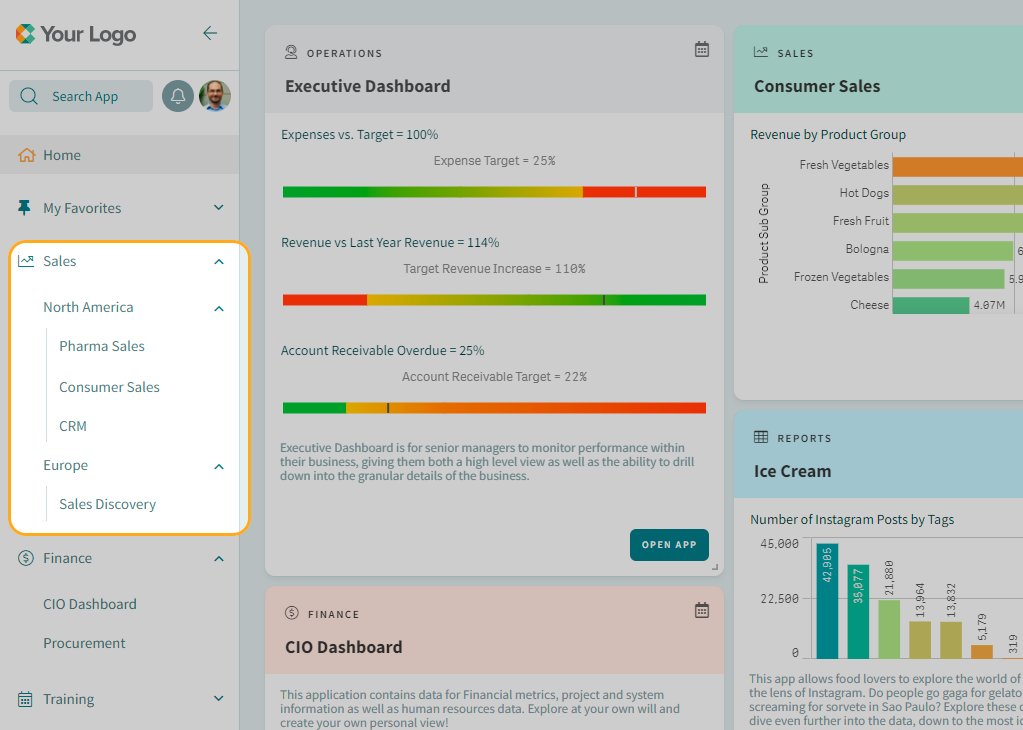Open CRM in sidebar
This screenshot has width=1023, height=730.
[72, 426]
